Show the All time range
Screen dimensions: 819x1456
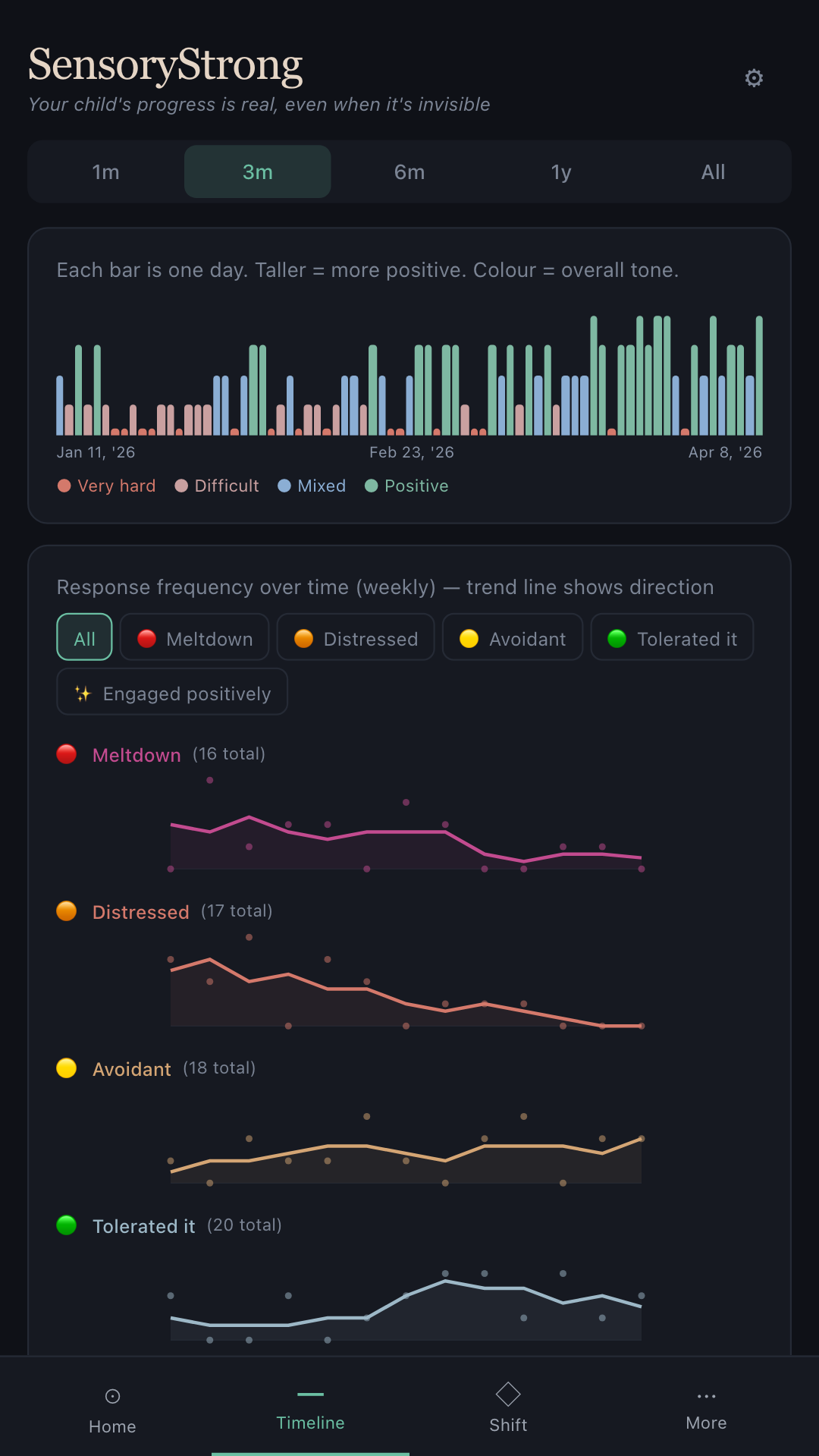click(x=713, y=172)
